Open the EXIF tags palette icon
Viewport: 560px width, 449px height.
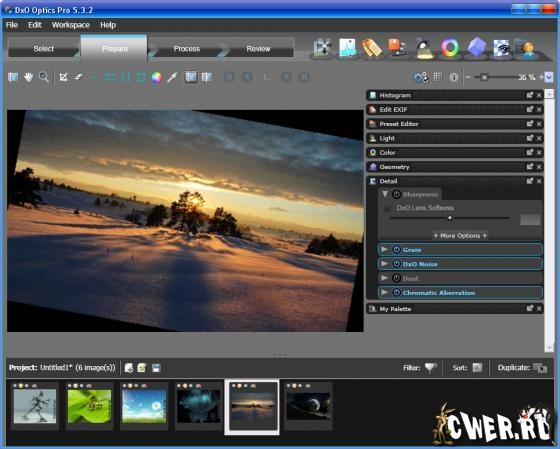[371, 48]
